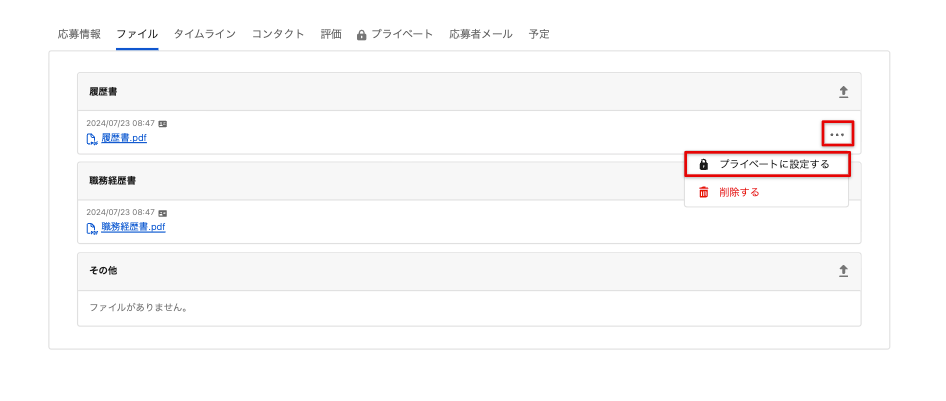Click the card icon next to 履歴書 timestamp
The width and height of the screenshot is (946, 401).
[x=163, y=124]
